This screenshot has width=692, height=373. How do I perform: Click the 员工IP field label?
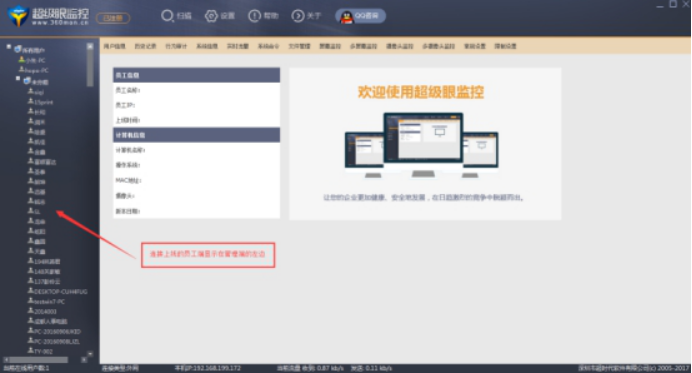point(125,105)
